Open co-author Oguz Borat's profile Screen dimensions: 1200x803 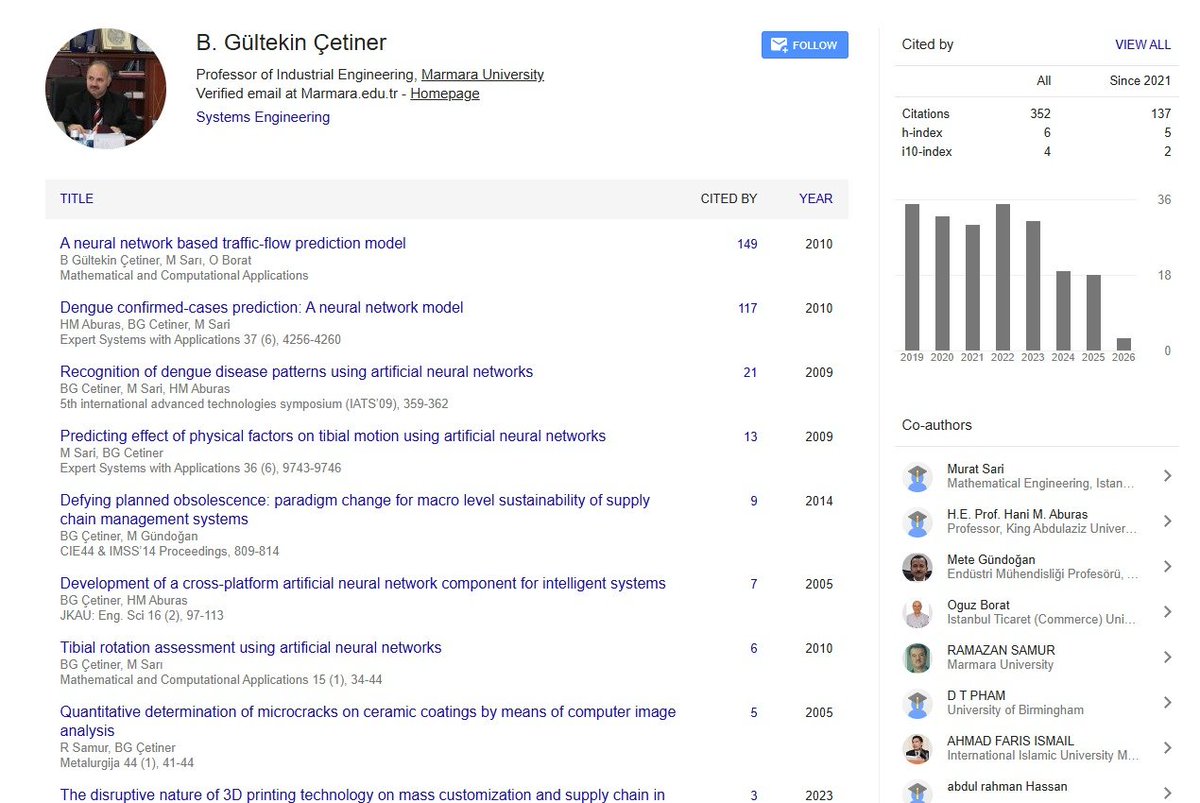coord(978,605)
